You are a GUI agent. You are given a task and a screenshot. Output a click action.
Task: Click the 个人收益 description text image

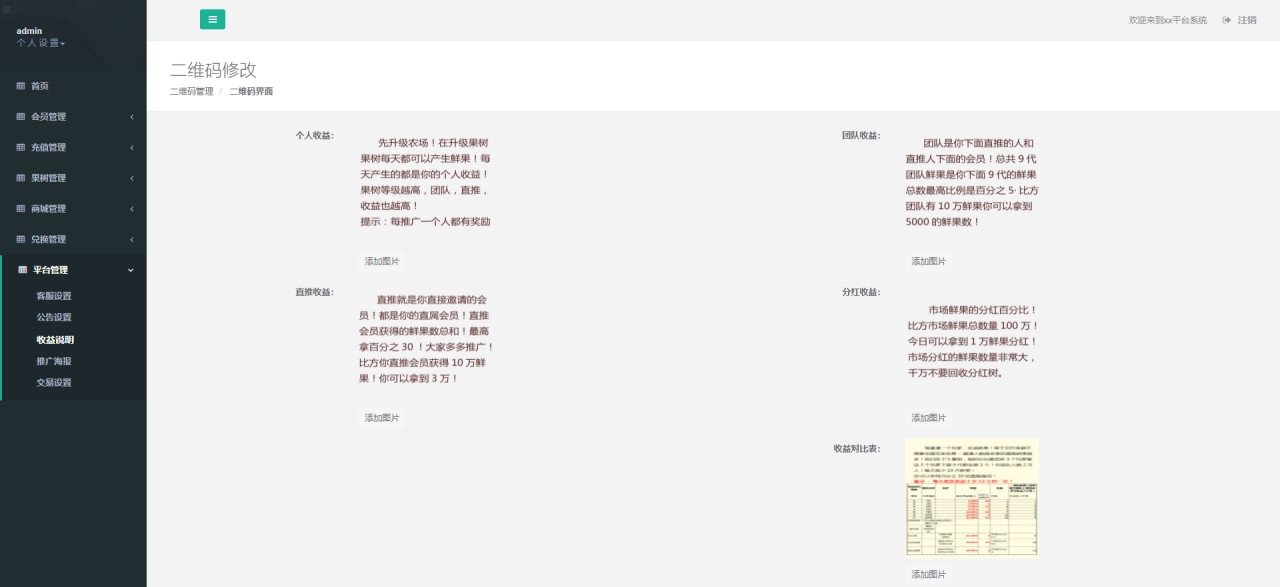tap(425, 182)
